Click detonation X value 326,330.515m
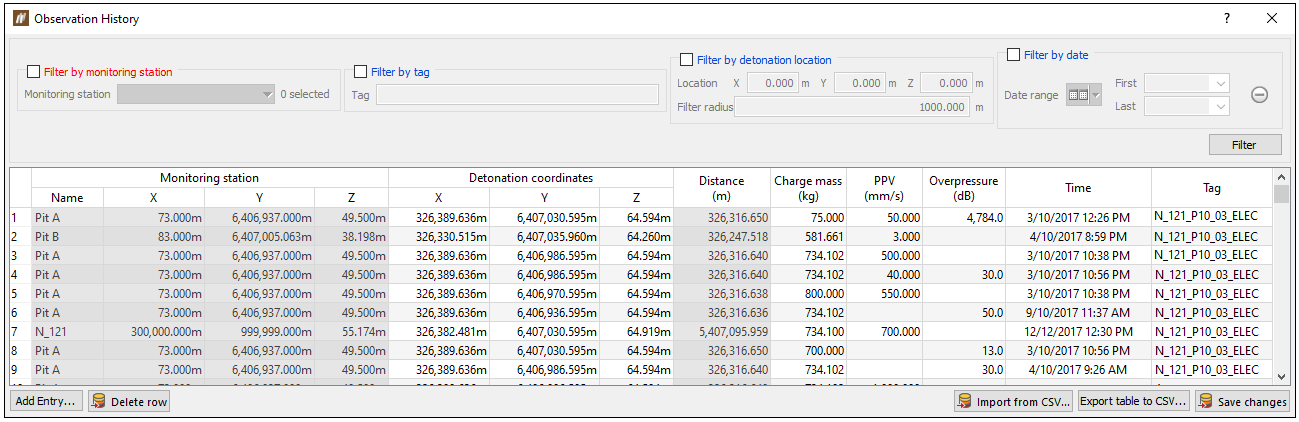Screen dimensions: 1299x422 pyautogui.click(x=439, y=236)
